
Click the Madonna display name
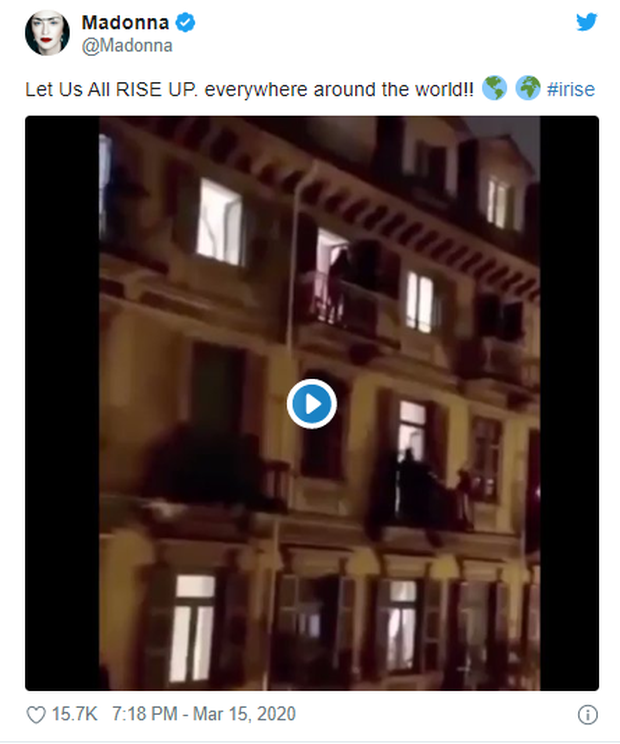[125, 22]
